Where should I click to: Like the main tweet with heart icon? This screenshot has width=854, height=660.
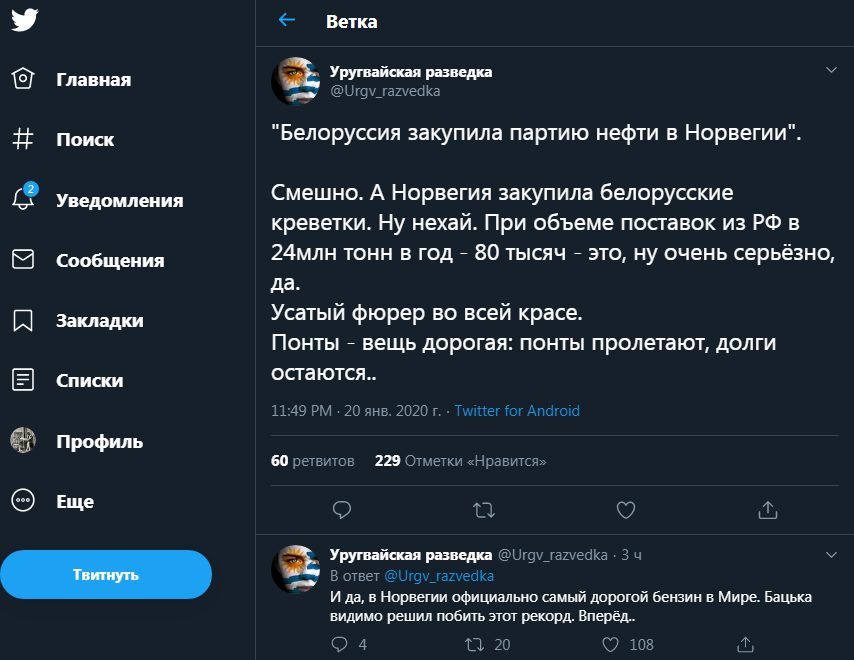626,510
